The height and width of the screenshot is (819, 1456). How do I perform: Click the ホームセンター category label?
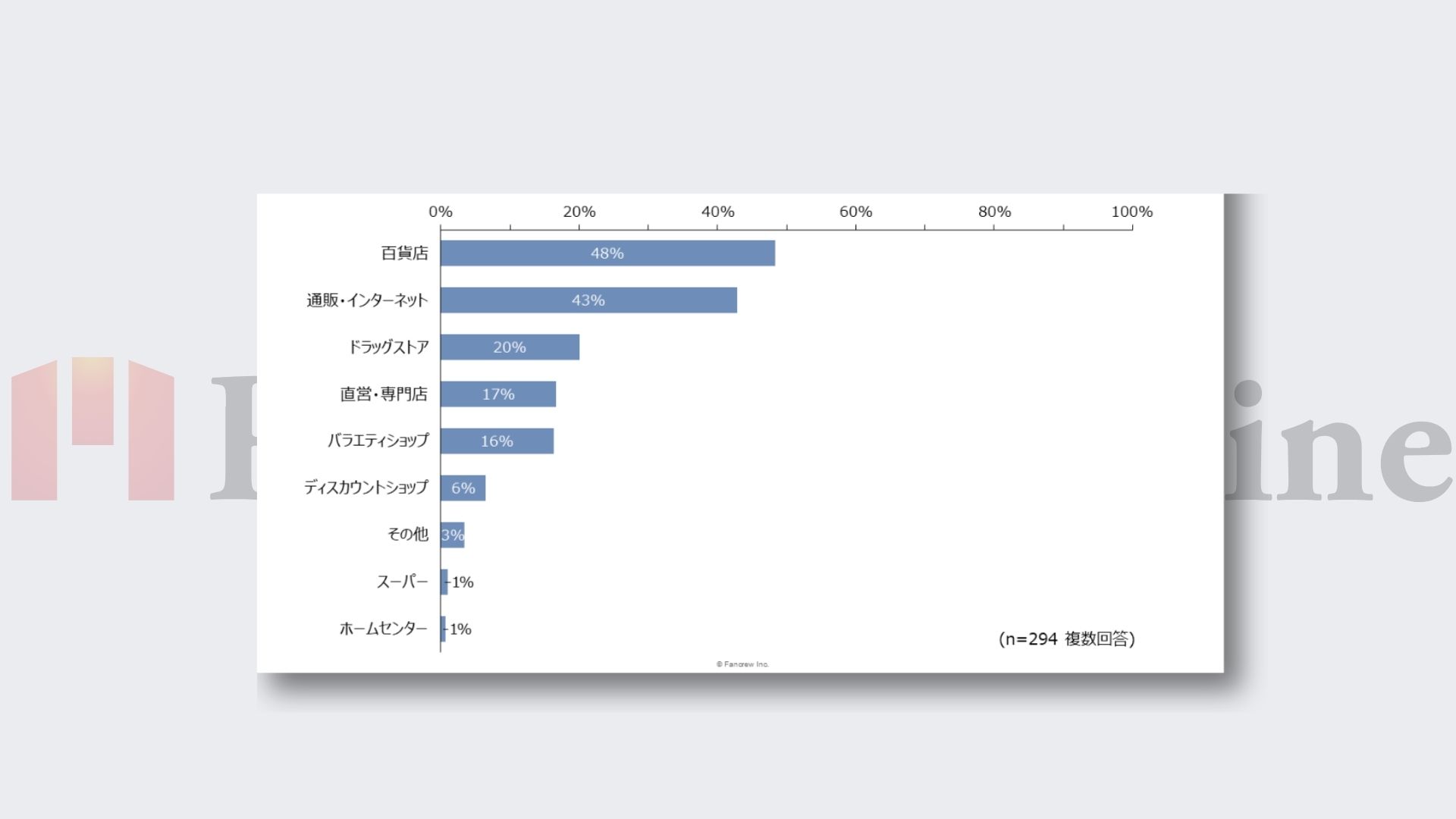[x=383, y=629]
